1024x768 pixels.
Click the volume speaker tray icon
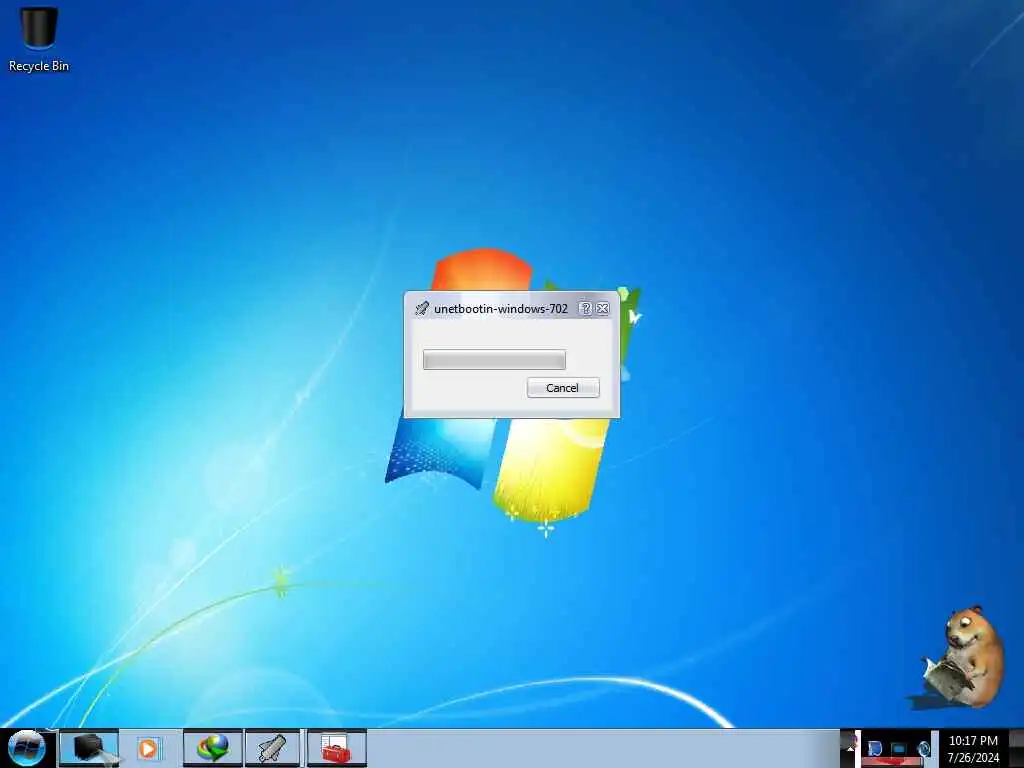click(923, 748)
